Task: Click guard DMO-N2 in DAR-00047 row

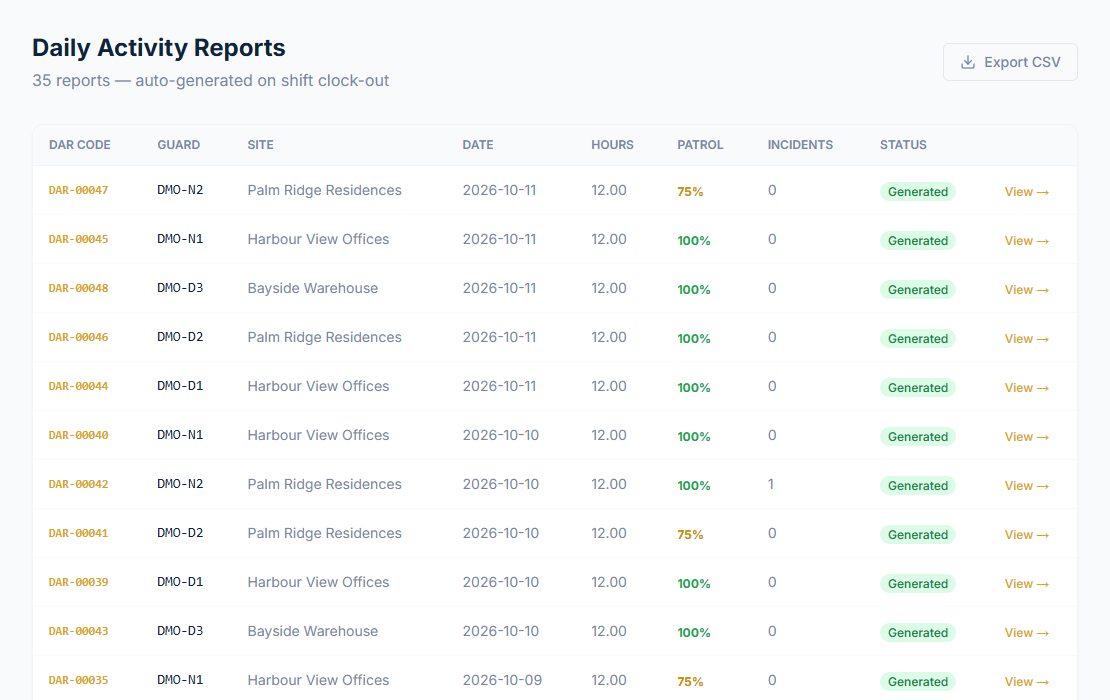Action: coord(181,190)
